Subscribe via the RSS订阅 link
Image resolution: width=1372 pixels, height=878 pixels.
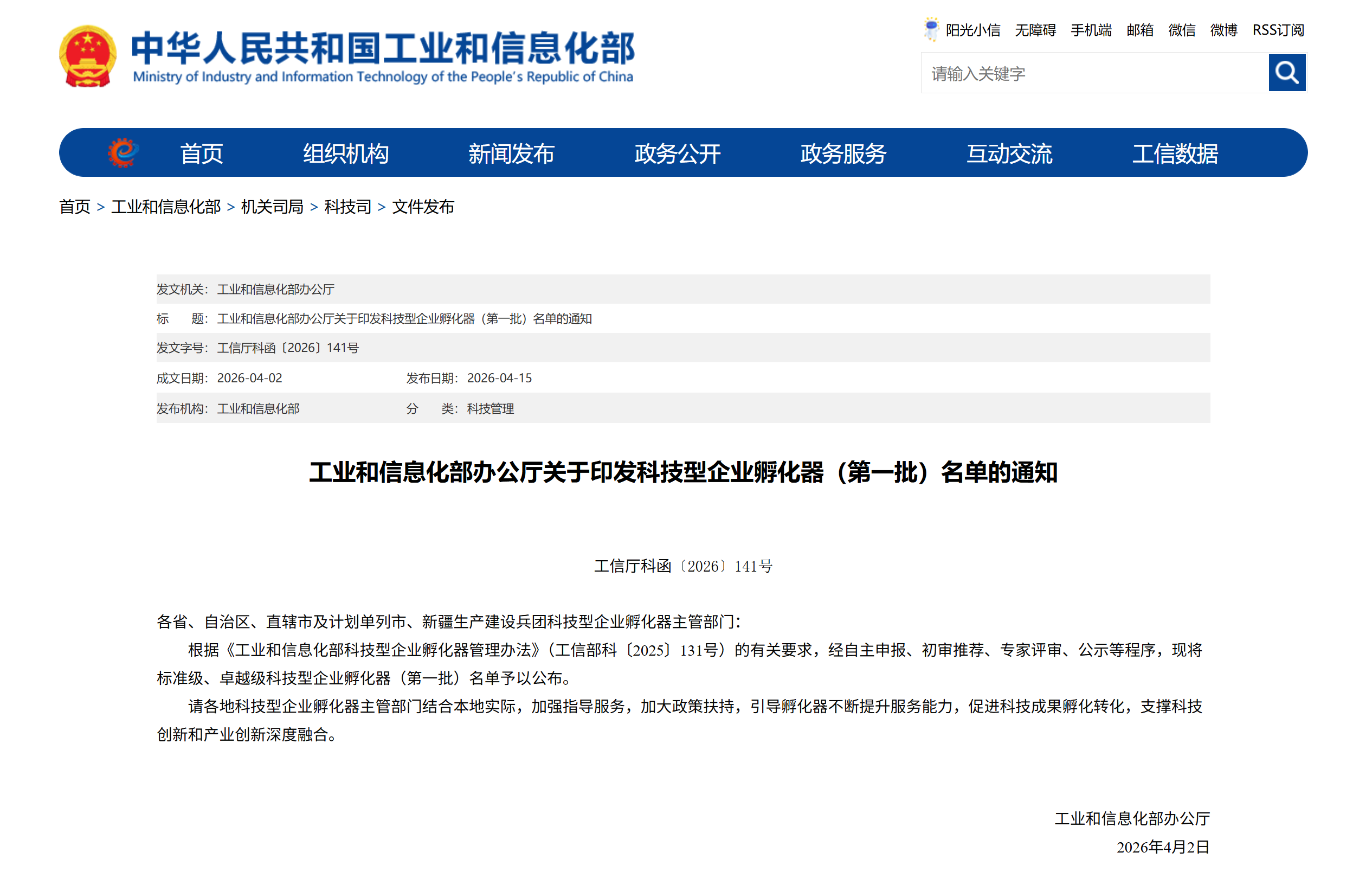pyautogui.click(x=1278, y=30)
